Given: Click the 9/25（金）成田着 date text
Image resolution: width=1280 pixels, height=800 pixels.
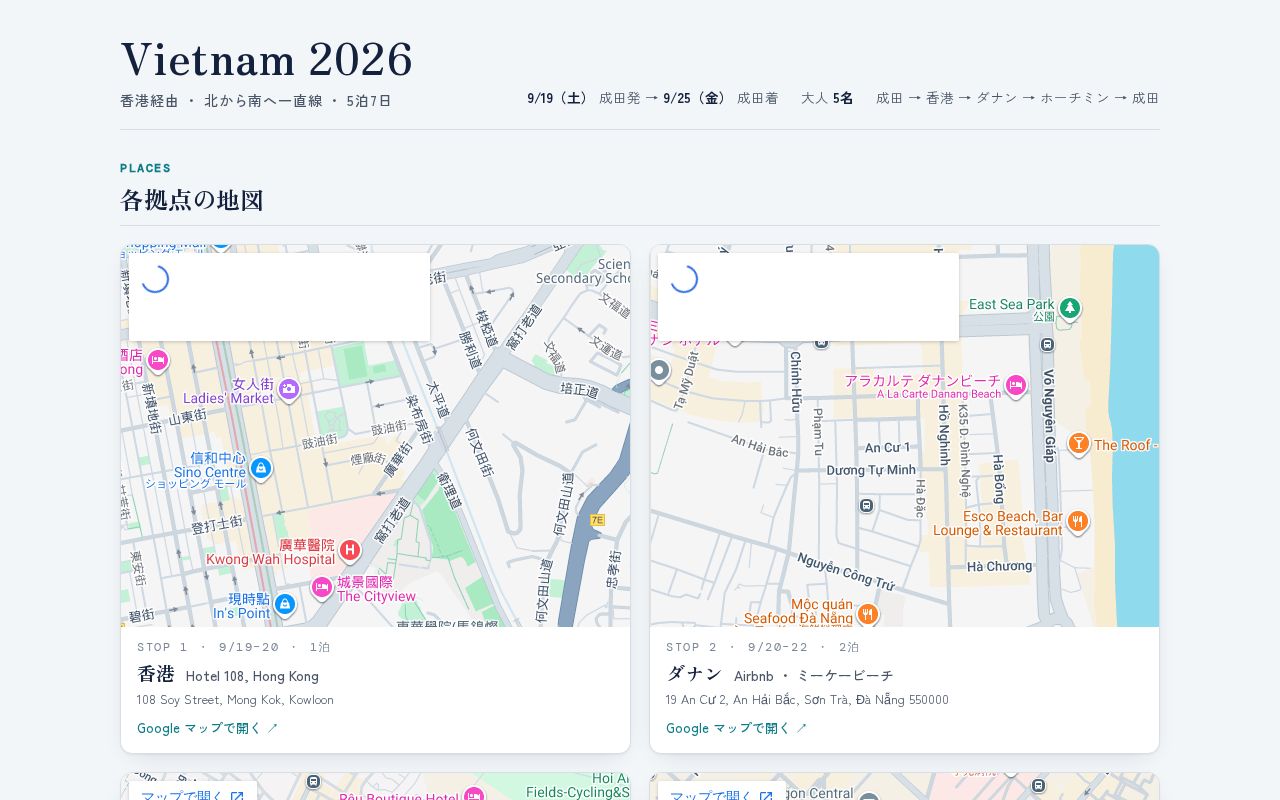Looking at the screenshot, I should click(721, 98).
